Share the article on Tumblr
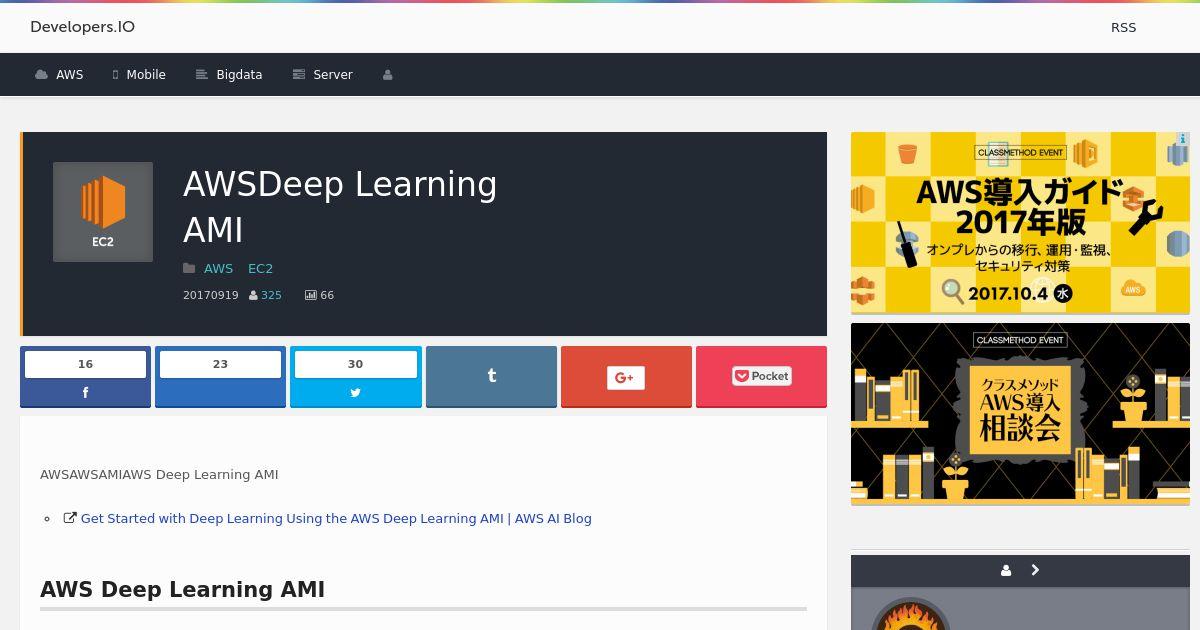 click(491, 377)
